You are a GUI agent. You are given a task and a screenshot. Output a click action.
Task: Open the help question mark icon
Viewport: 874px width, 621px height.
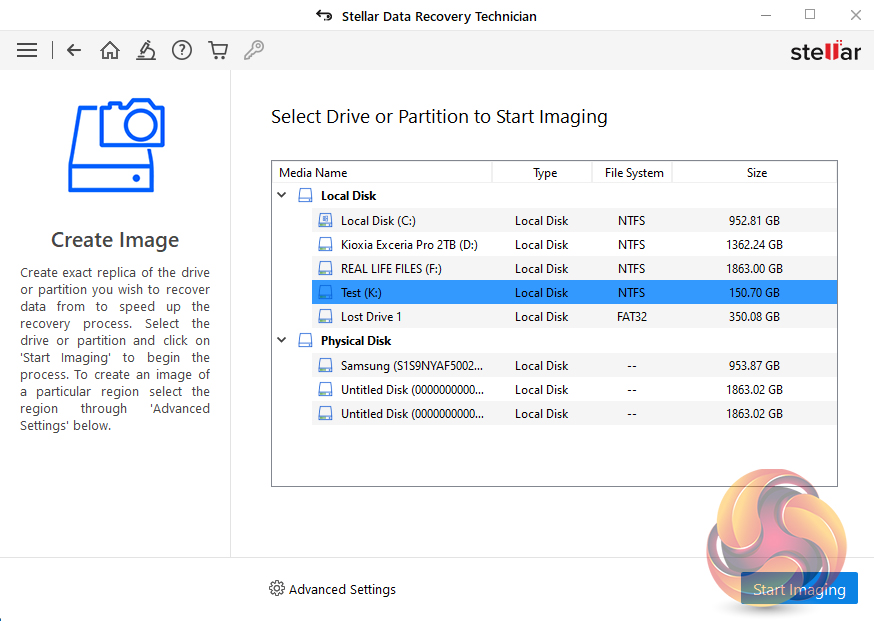(181, 50)
